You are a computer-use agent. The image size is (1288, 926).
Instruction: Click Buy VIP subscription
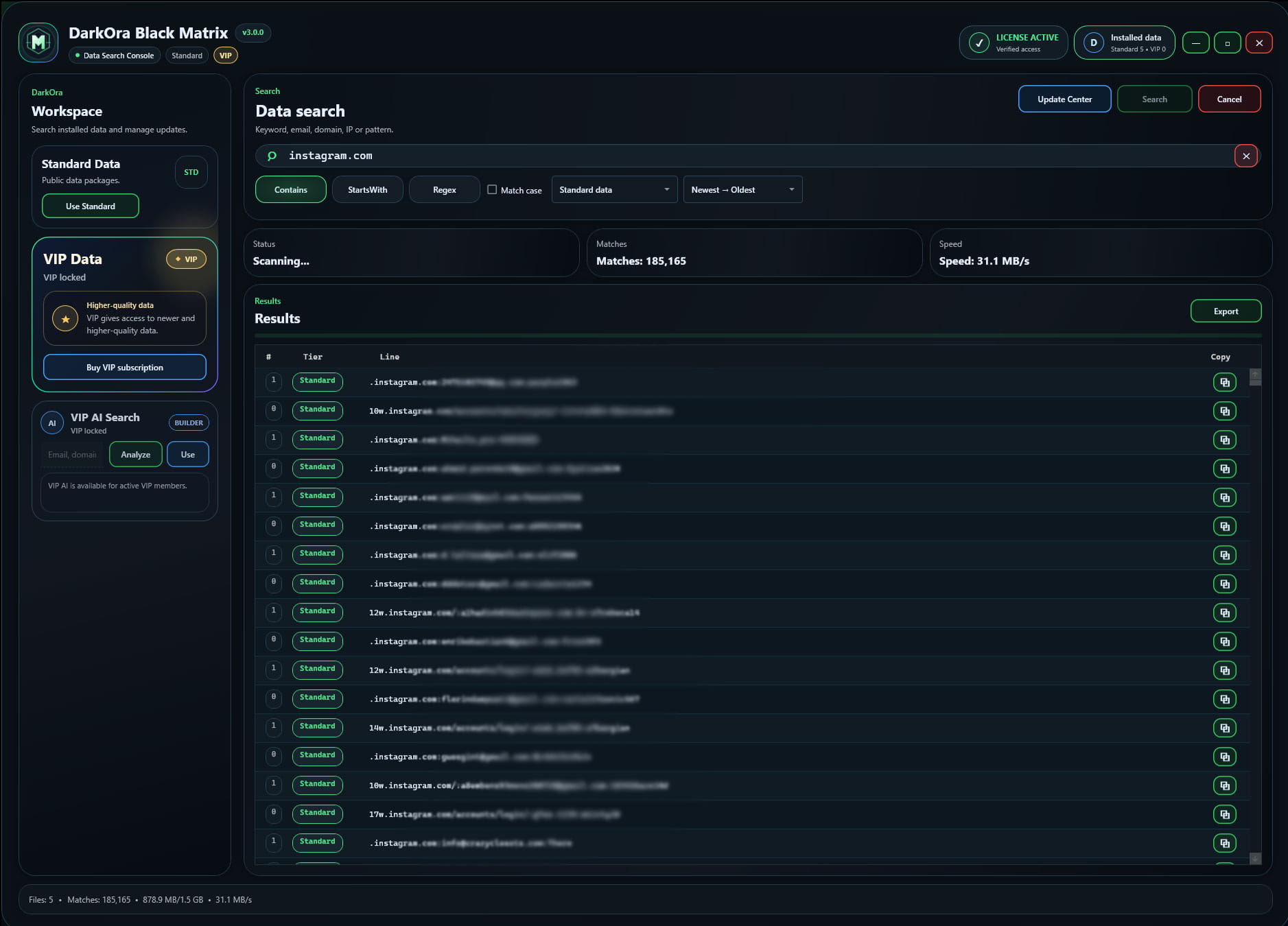click(125, 367)
